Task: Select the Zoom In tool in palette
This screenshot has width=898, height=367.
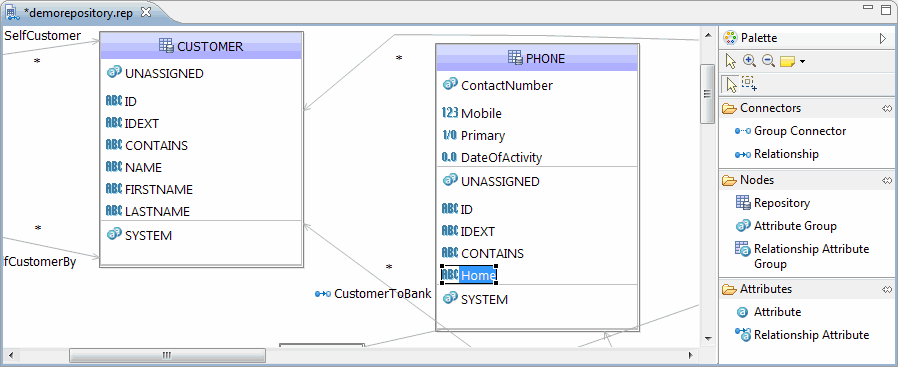Action: point(749,61)
